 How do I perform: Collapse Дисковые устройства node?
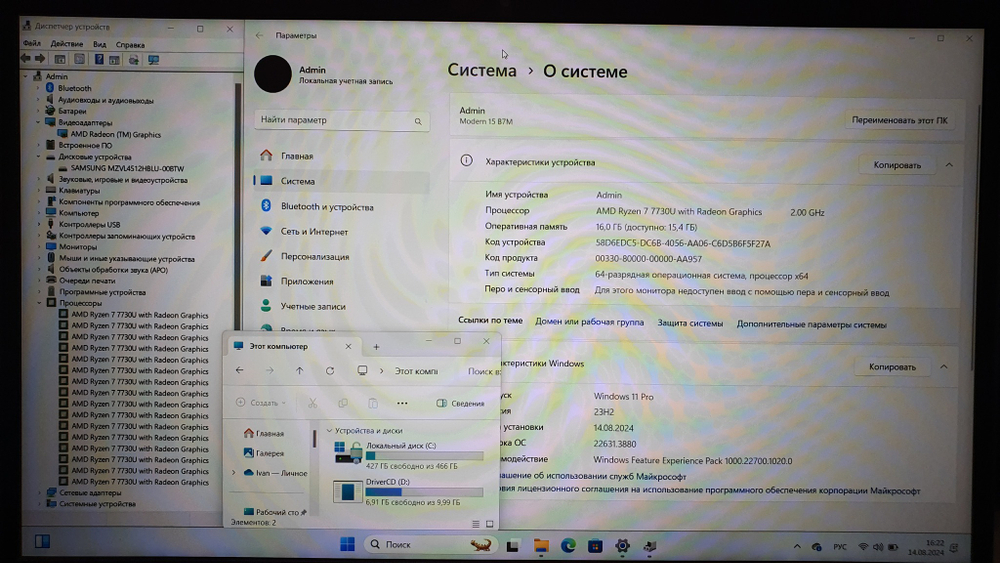point(38,156)
